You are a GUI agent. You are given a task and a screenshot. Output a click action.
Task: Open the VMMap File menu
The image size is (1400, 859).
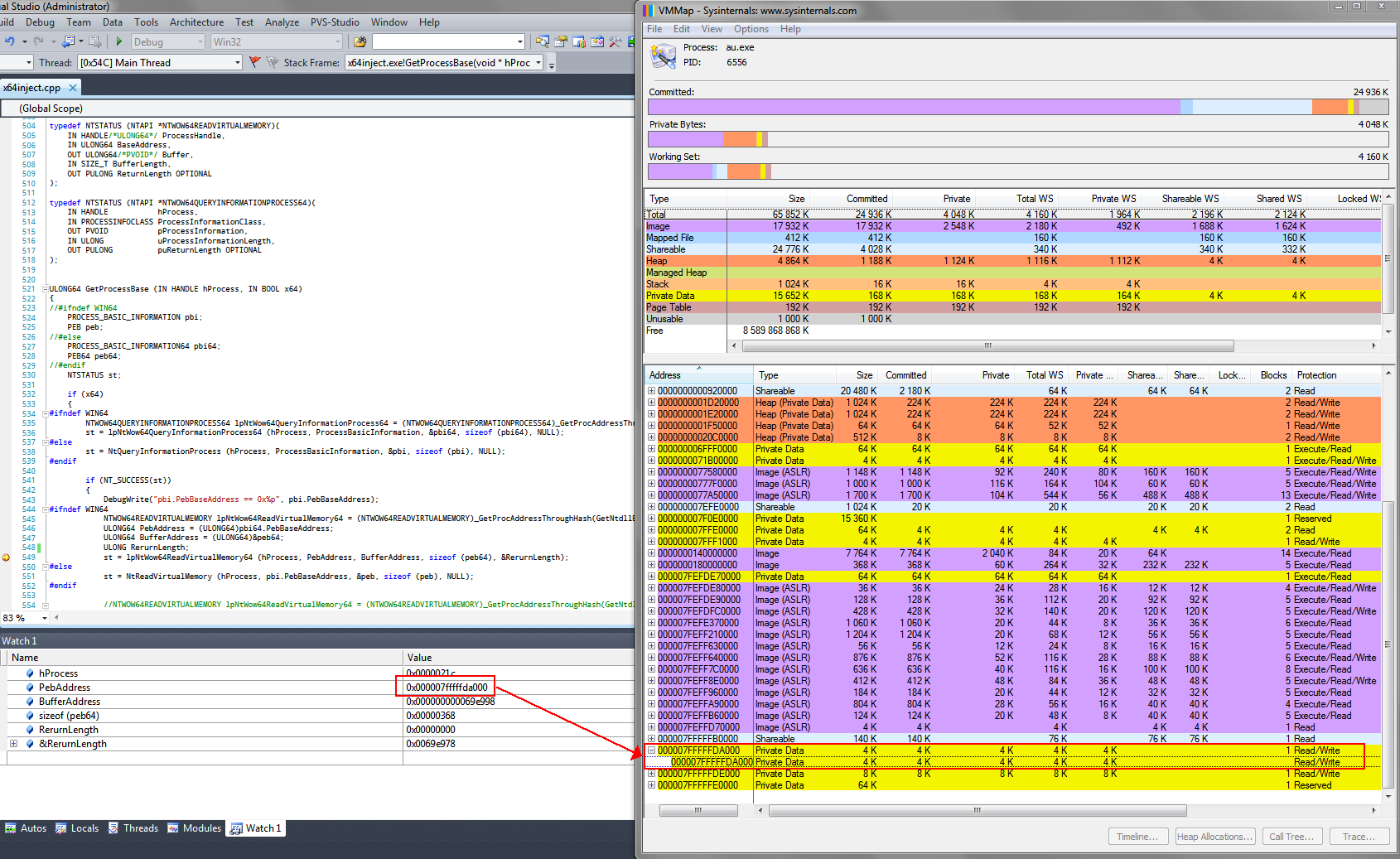pos(654,29)
